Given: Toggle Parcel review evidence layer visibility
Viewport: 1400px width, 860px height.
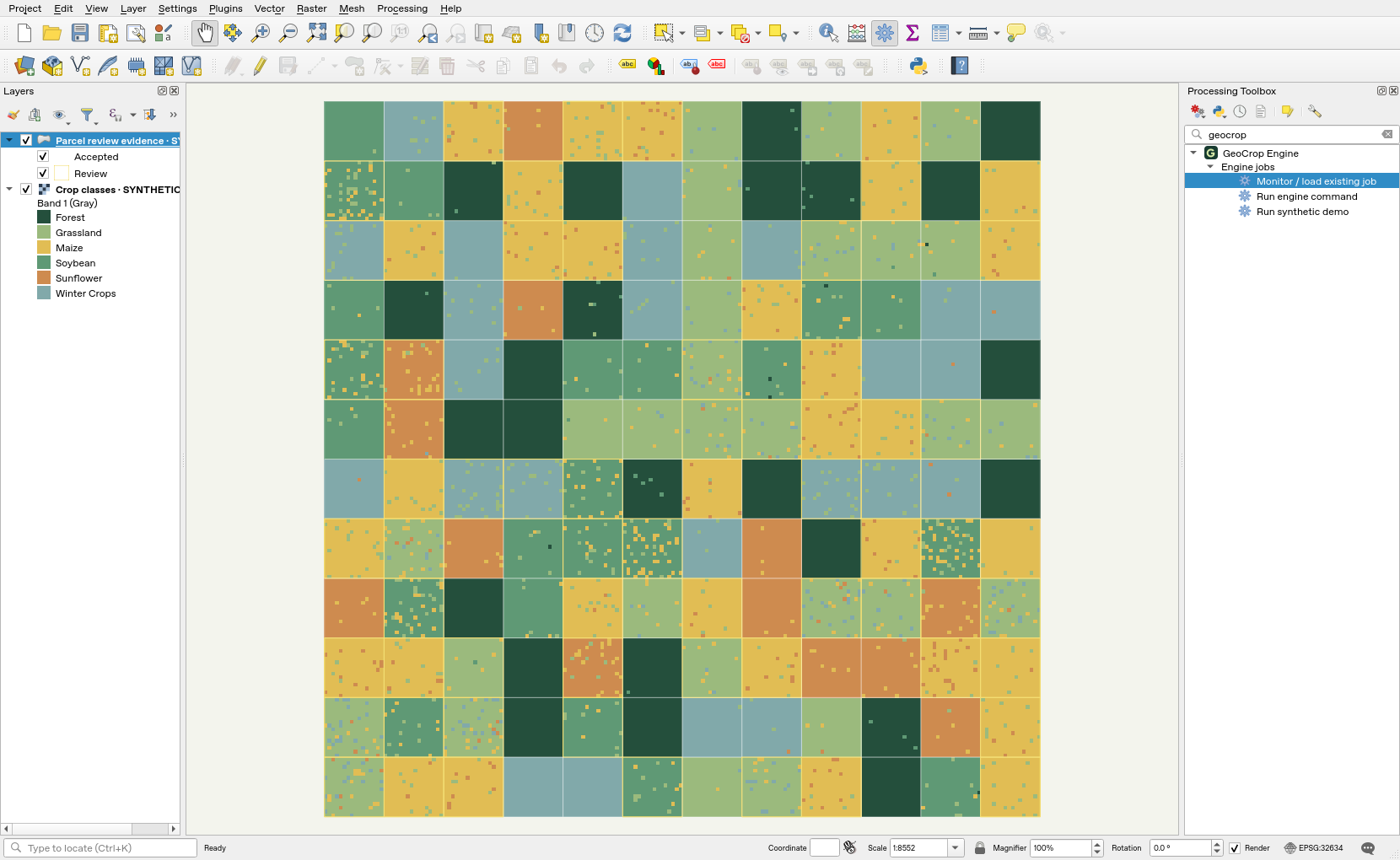Looking at the screenshot, I should tap(26, 141).
